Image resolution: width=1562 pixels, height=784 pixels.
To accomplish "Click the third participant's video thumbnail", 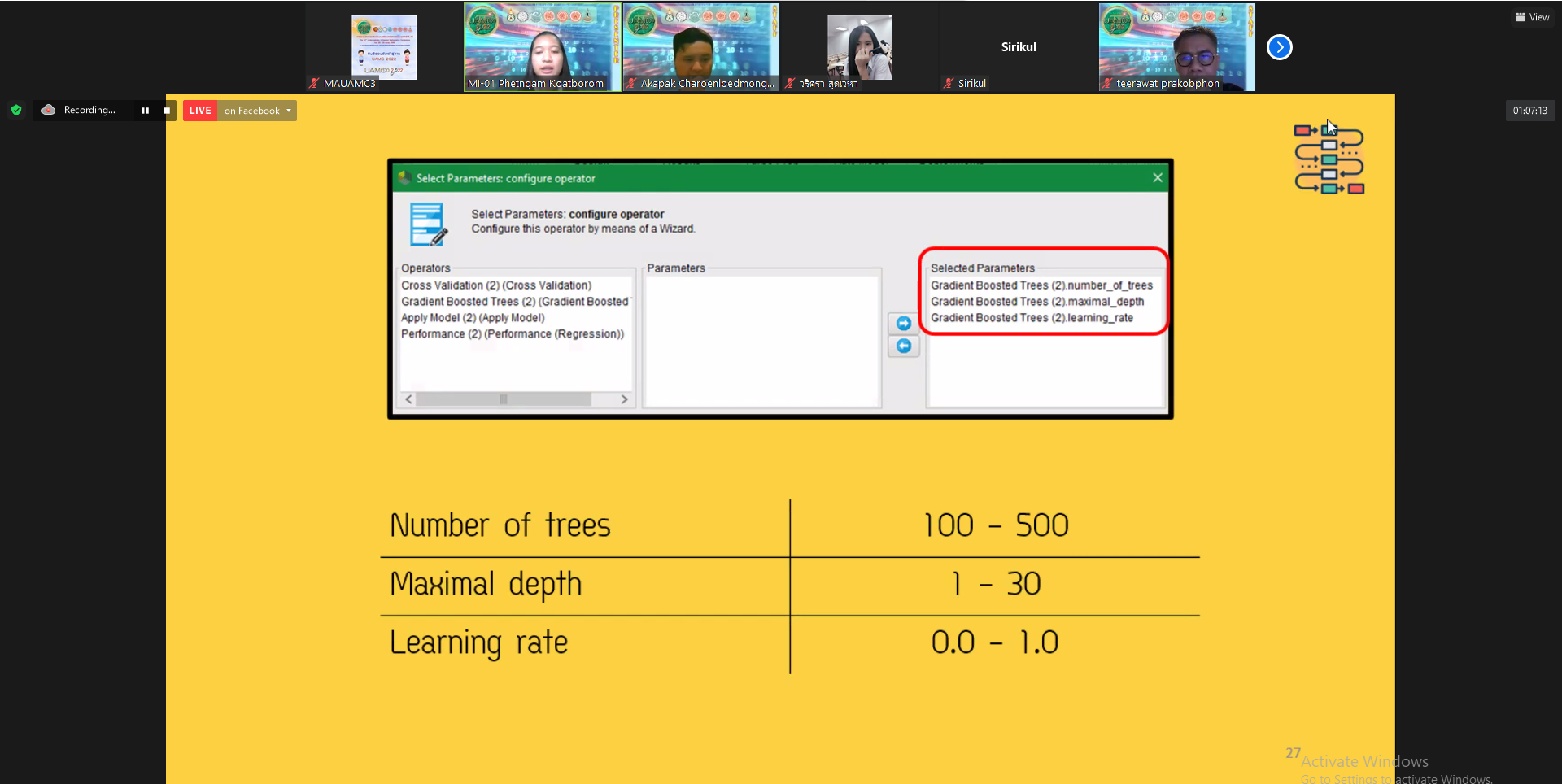I will (x=700, y=47).
